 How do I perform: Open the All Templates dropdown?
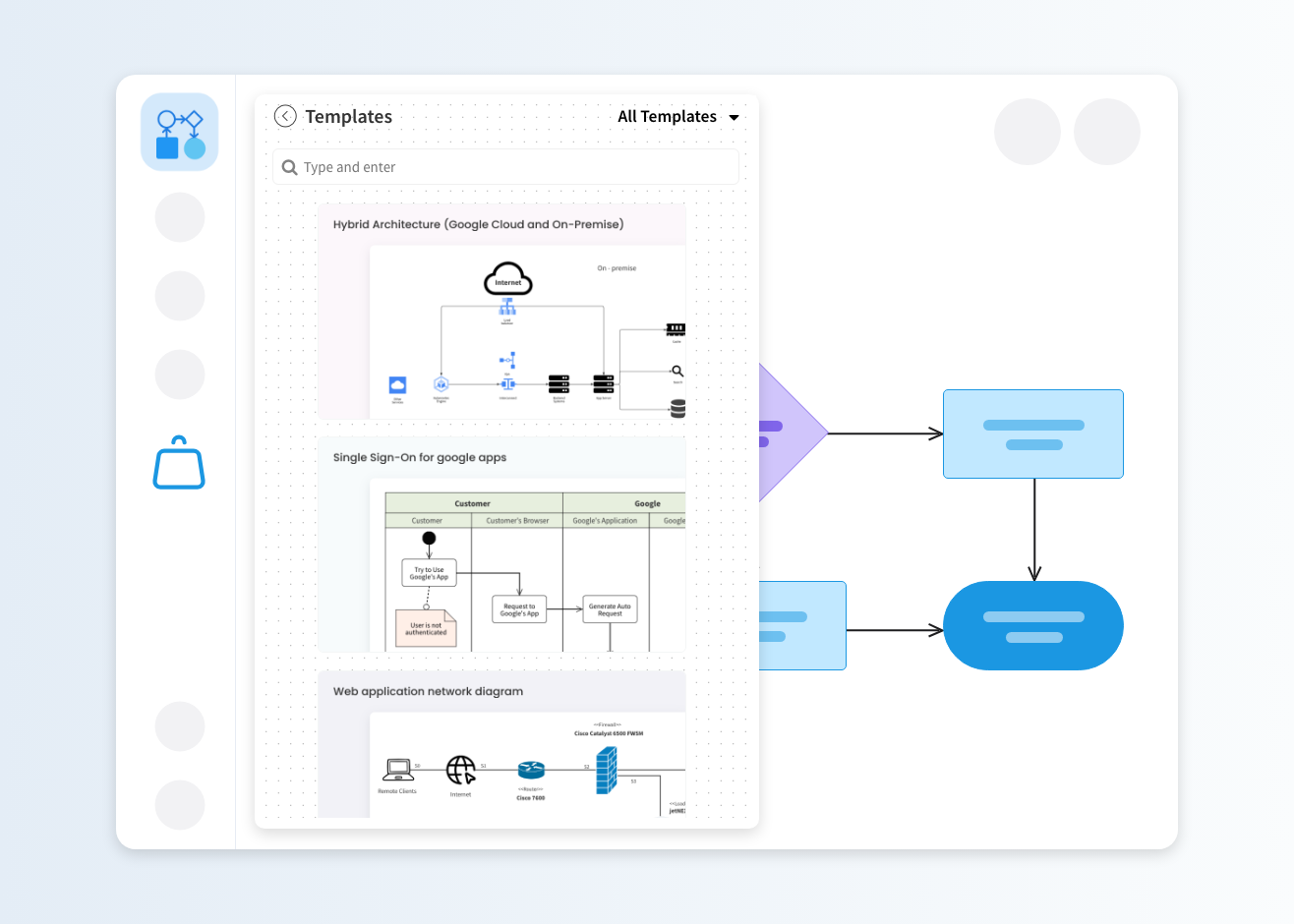(678, 116)
